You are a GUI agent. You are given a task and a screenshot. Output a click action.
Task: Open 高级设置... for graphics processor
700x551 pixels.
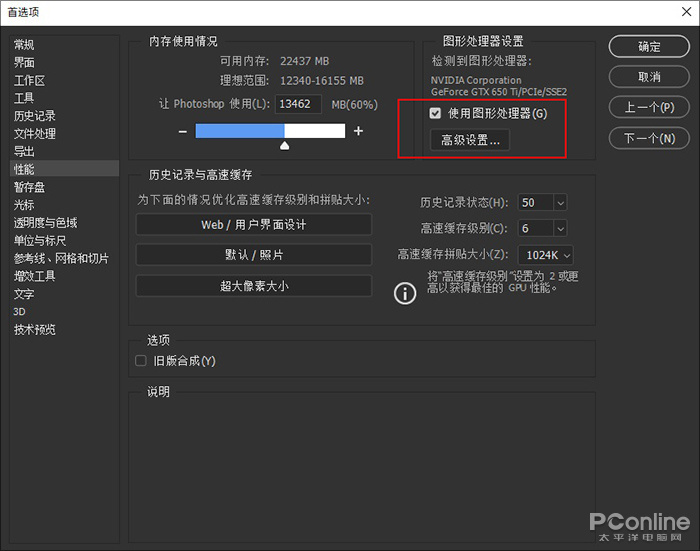point(470,140)
